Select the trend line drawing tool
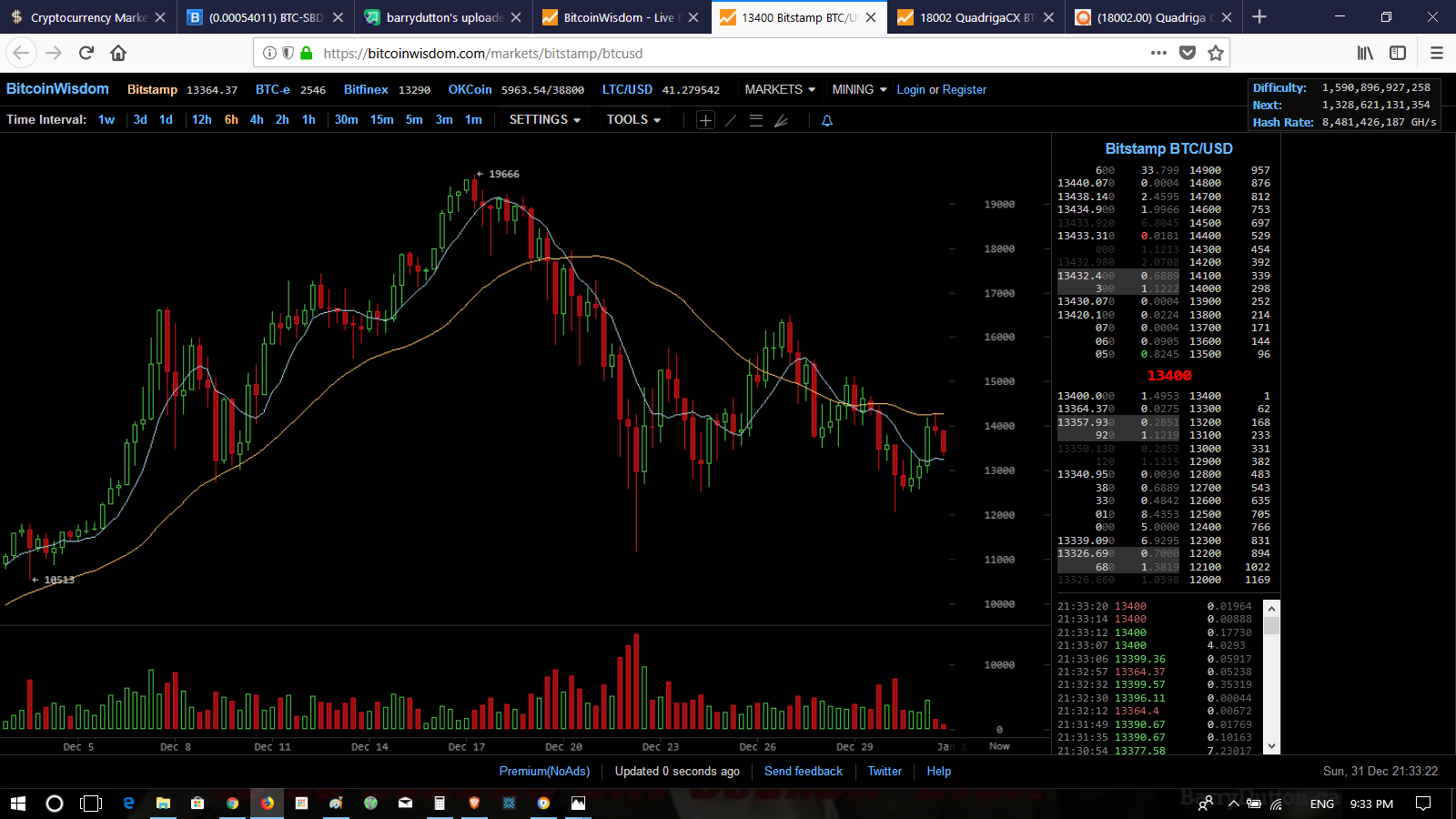 731,120
